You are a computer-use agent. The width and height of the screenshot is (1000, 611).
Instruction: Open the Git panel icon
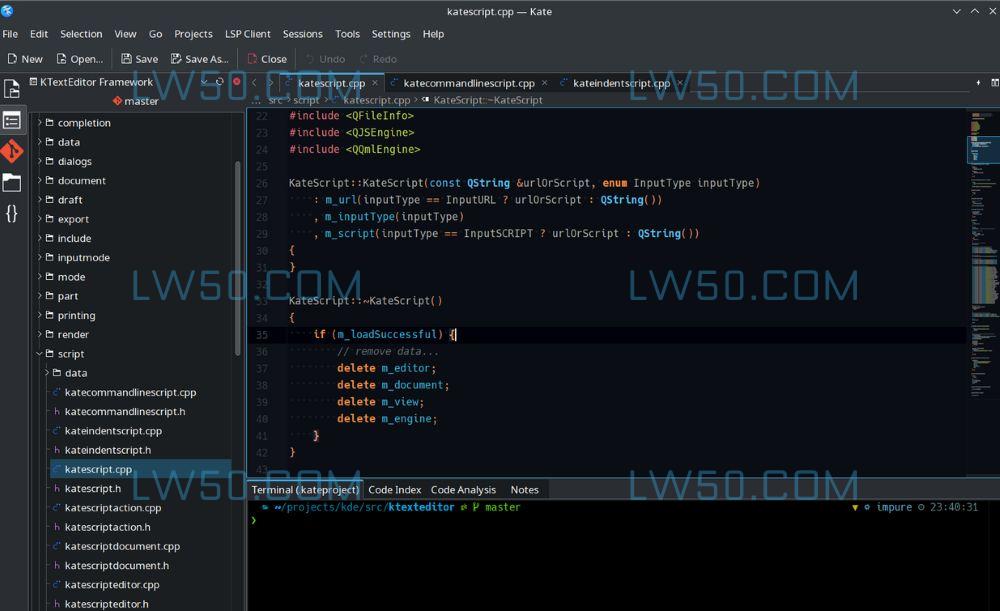(12, 151)
